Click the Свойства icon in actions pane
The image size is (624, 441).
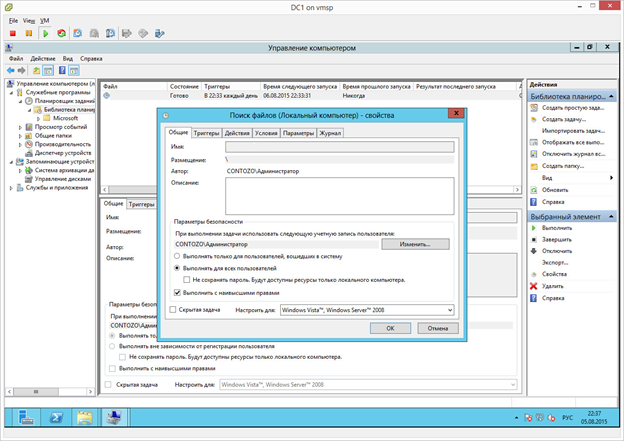534,274
